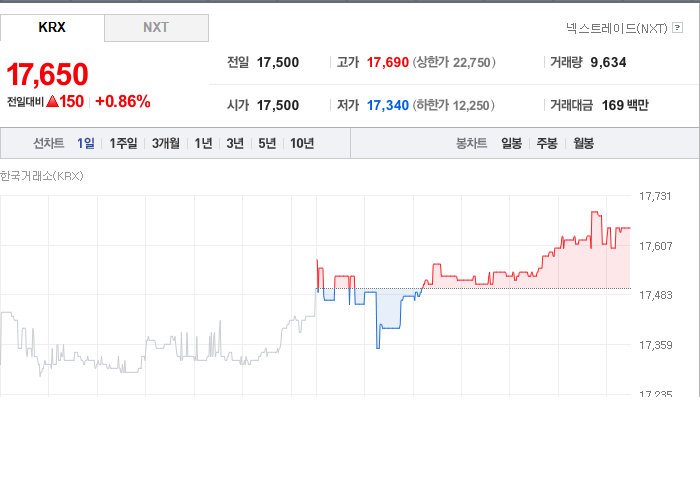Select the 5년 line chart period
This screenshot has width=700, height=490.
pos(267,143)
